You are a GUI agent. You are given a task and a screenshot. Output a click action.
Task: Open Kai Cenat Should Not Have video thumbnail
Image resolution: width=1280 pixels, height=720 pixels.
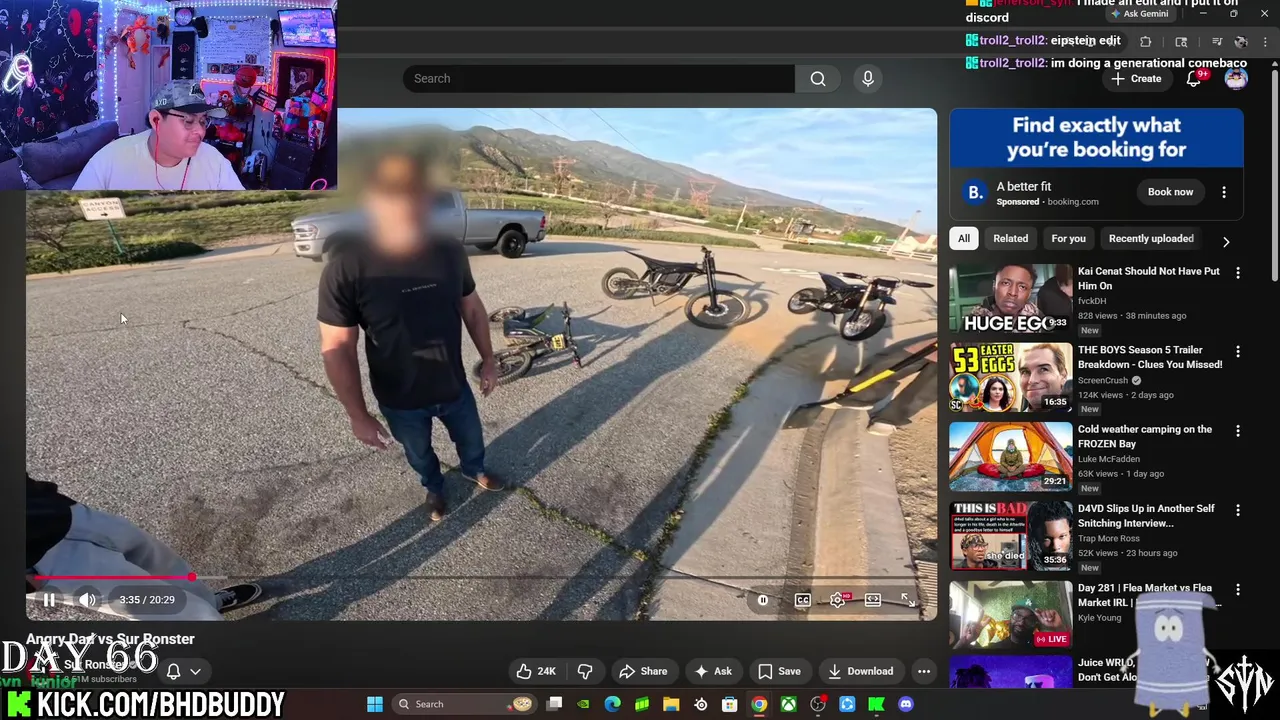coord(1010,298)
